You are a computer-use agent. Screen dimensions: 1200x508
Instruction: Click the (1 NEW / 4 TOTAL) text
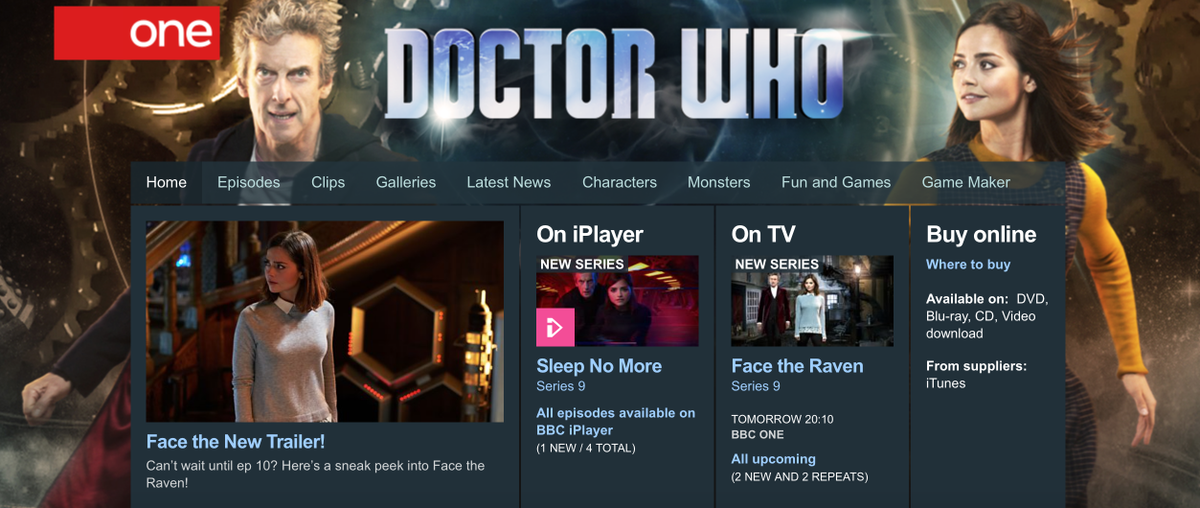pyautogui.click(x=586, y=448)
